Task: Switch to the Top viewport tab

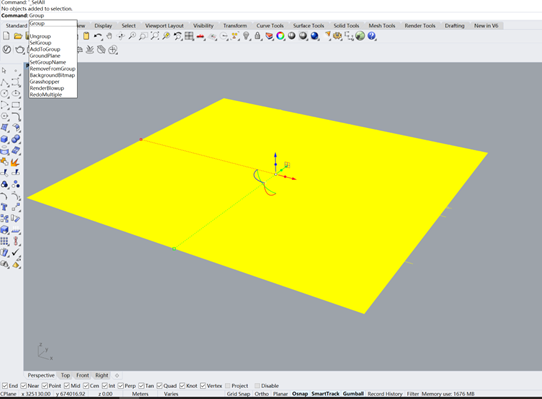Action: click(x=65, y=375)
